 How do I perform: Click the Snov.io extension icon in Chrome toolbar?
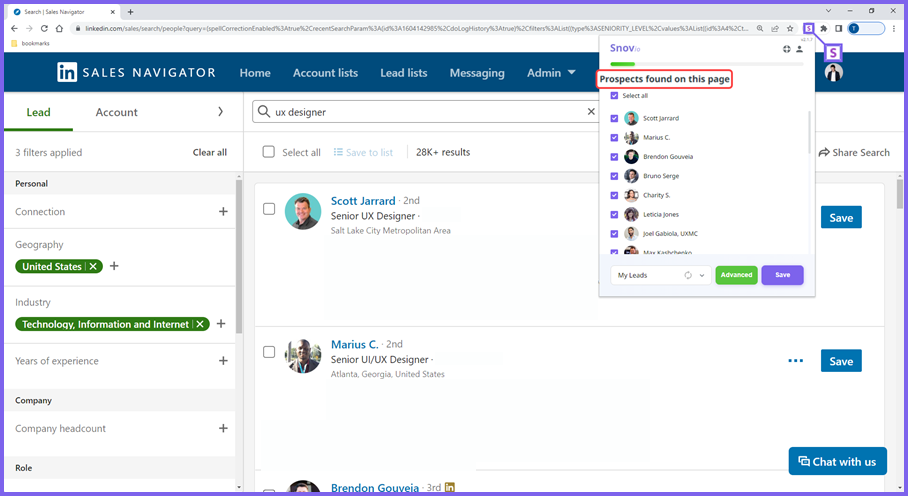coord(808,28)
